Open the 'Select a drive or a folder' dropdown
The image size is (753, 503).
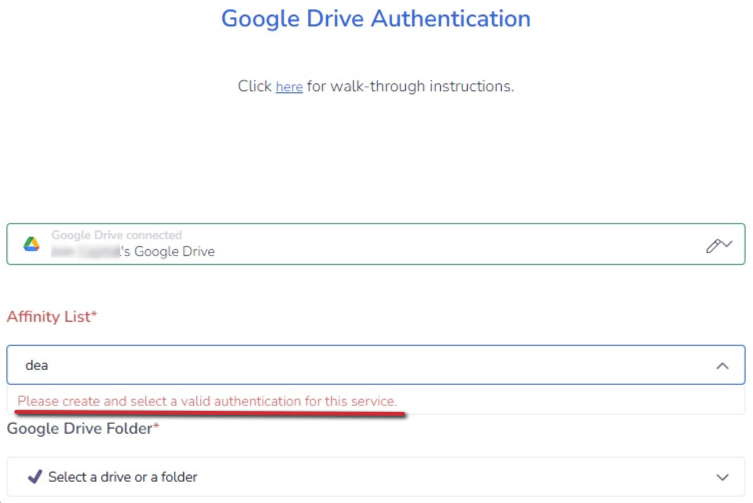tap(376, 477)
